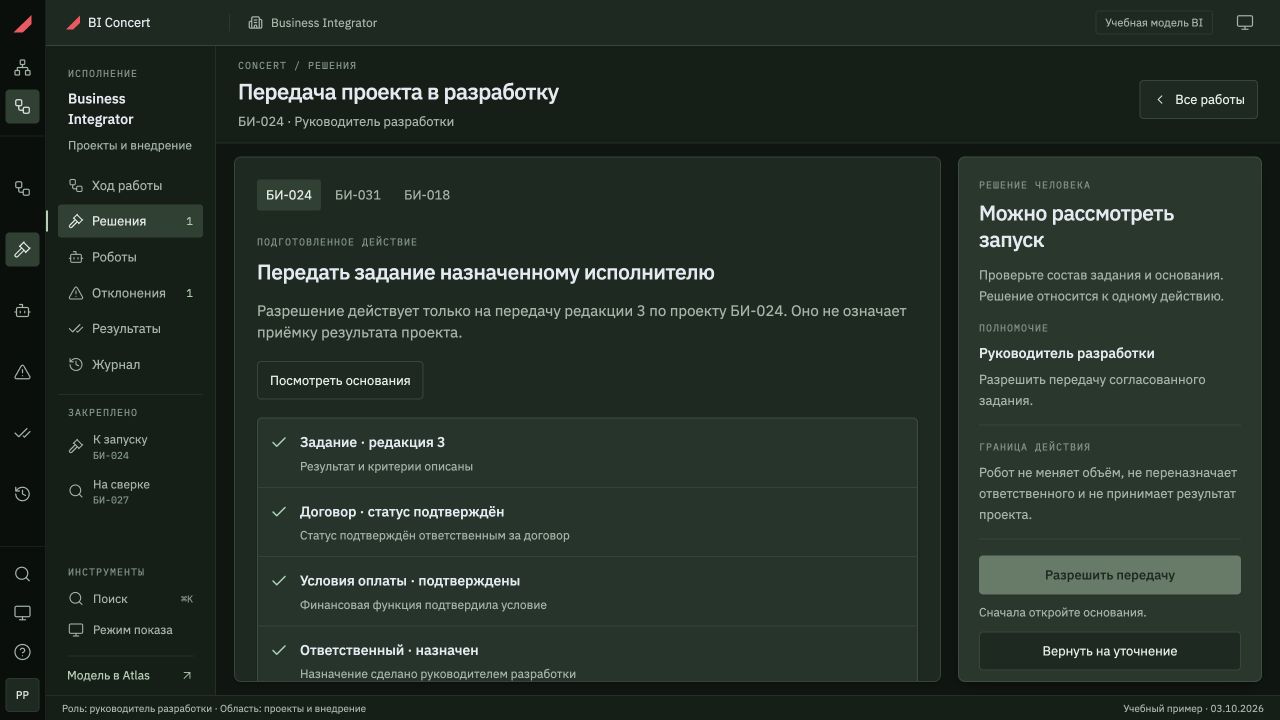The image size is (1280, 720).
Task: Click the Разрешить передачу button
Action: (1110, 575)
